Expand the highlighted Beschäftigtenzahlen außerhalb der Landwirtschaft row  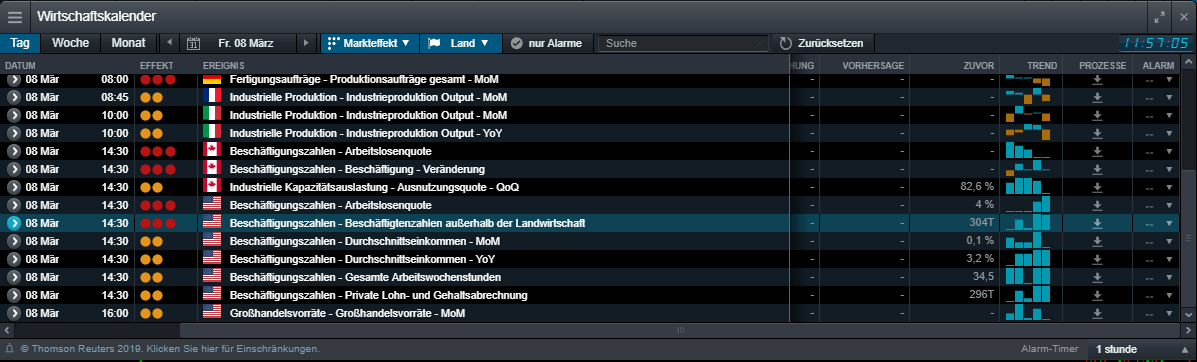tap(14, 223)
